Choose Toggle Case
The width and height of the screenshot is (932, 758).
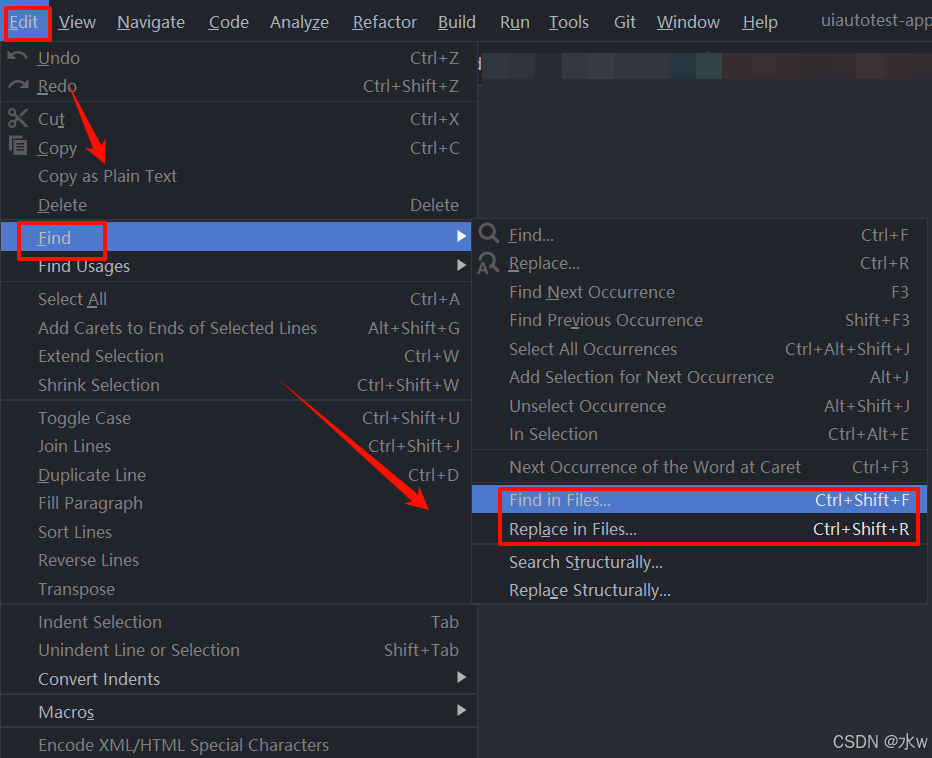238,418
